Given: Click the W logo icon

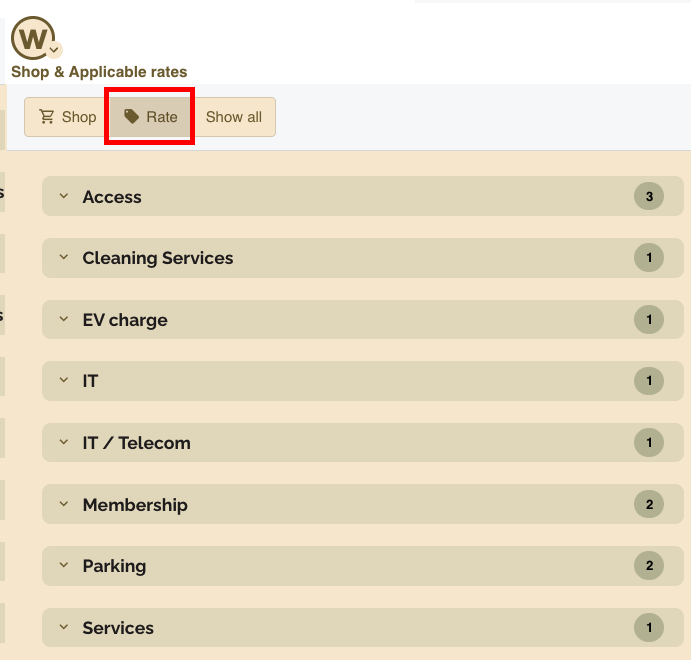Looking at the screenshot, I should [32, 38].
